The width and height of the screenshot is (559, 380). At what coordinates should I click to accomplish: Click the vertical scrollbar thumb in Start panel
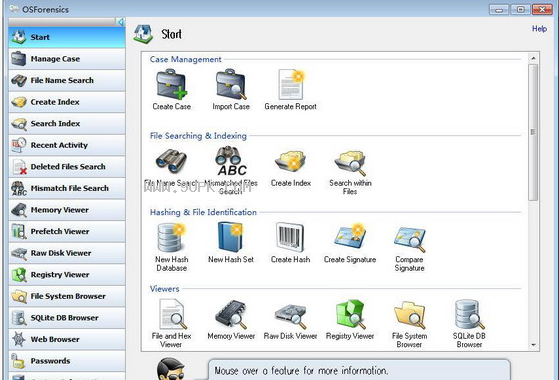(x=533, y=132)
